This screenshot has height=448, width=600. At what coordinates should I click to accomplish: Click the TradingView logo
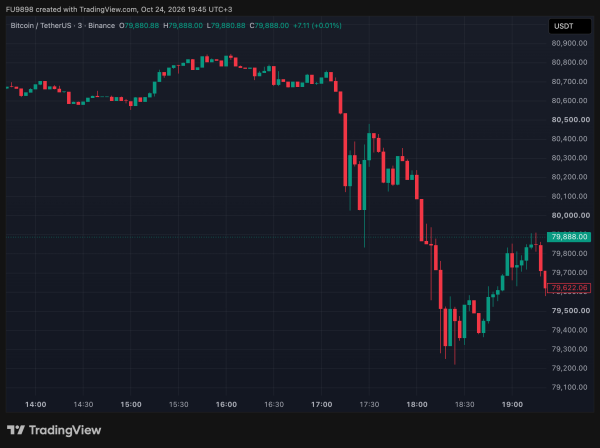pyautogui.click(x=54, y=430)
